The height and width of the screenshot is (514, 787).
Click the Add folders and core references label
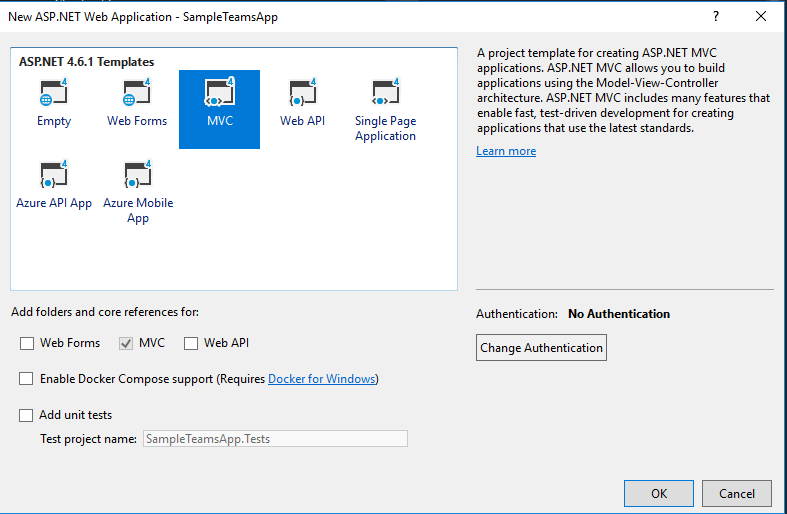coord(105,312)
